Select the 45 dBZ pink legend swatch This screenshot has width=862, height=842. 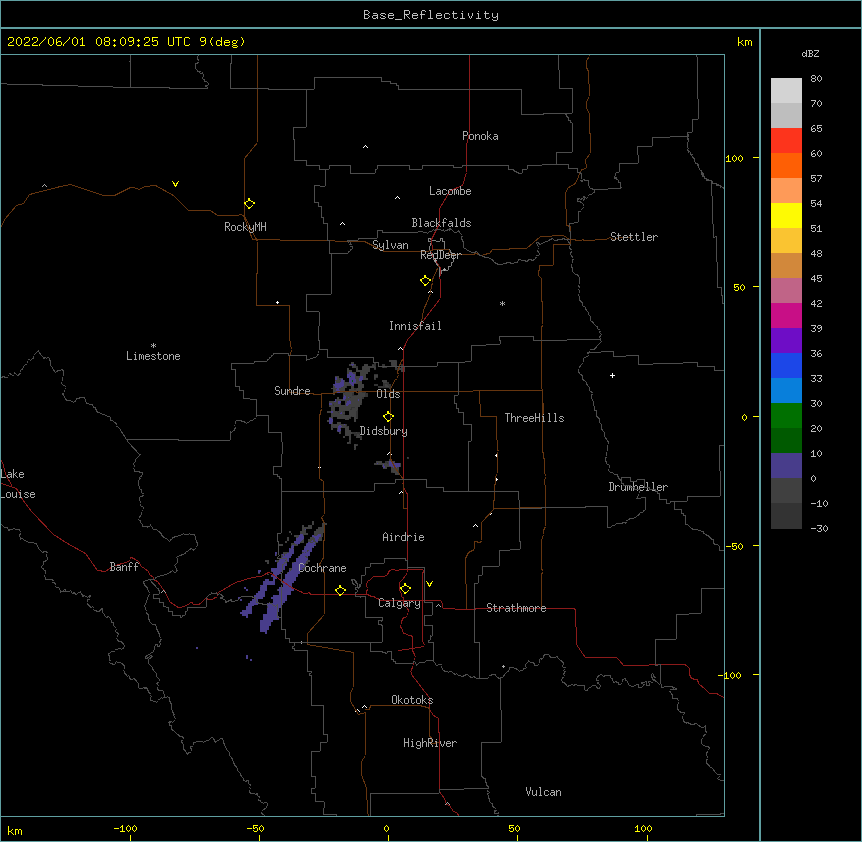pyautogui.click(x=786, y=291)
